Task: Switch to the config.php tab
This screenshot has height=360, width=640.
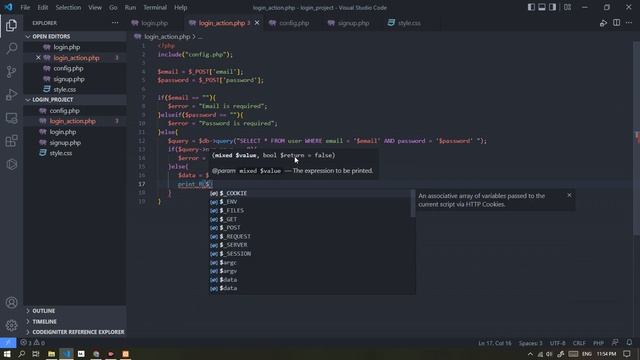Action: (x=294, y=23)
